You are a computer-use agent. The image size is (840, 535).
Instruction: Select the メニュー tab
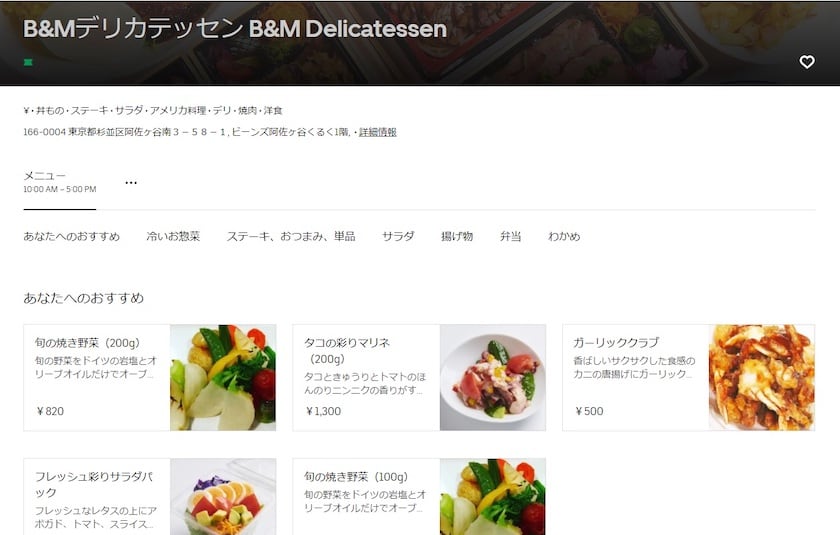coord(59,182)
